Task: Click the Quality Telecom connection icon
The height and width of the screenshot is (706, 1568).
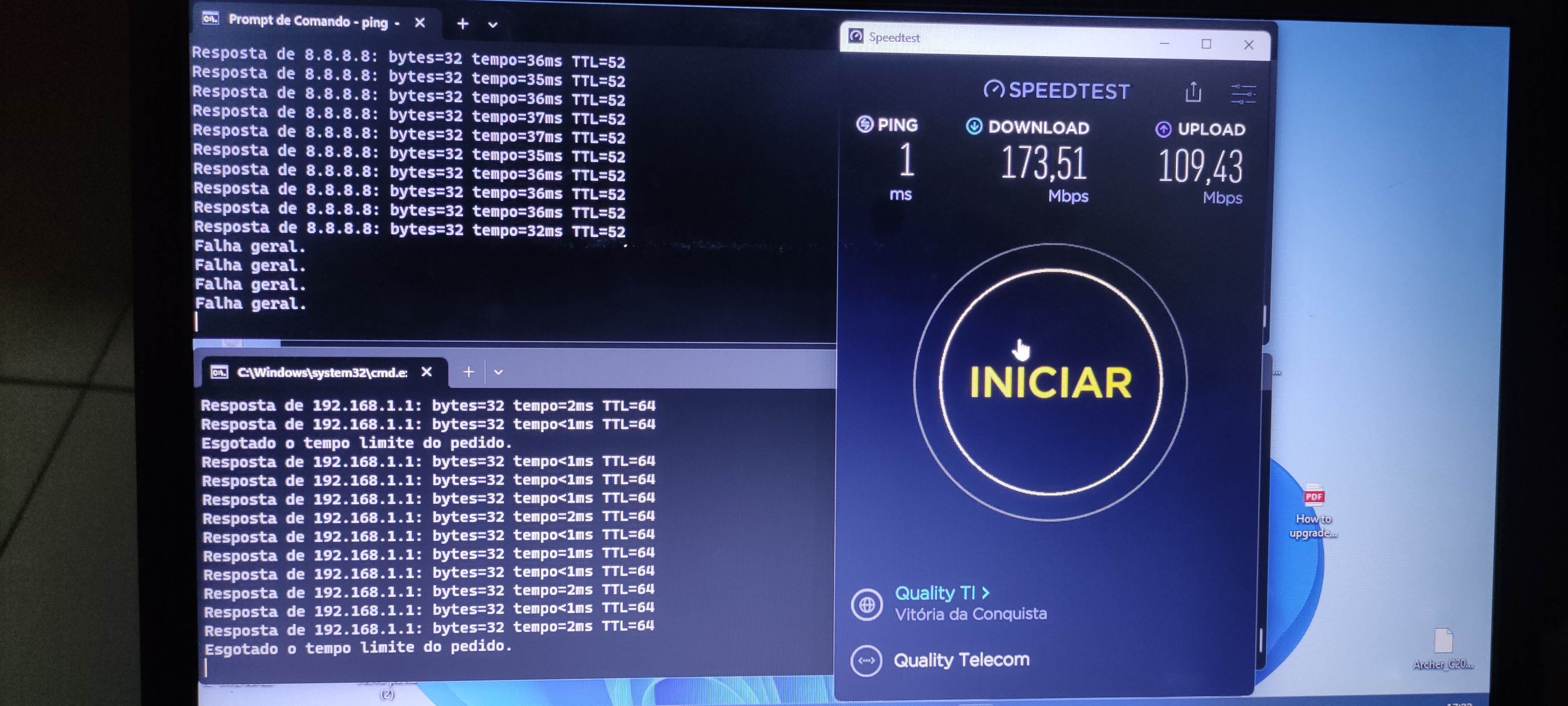Action: click(866, 660)
